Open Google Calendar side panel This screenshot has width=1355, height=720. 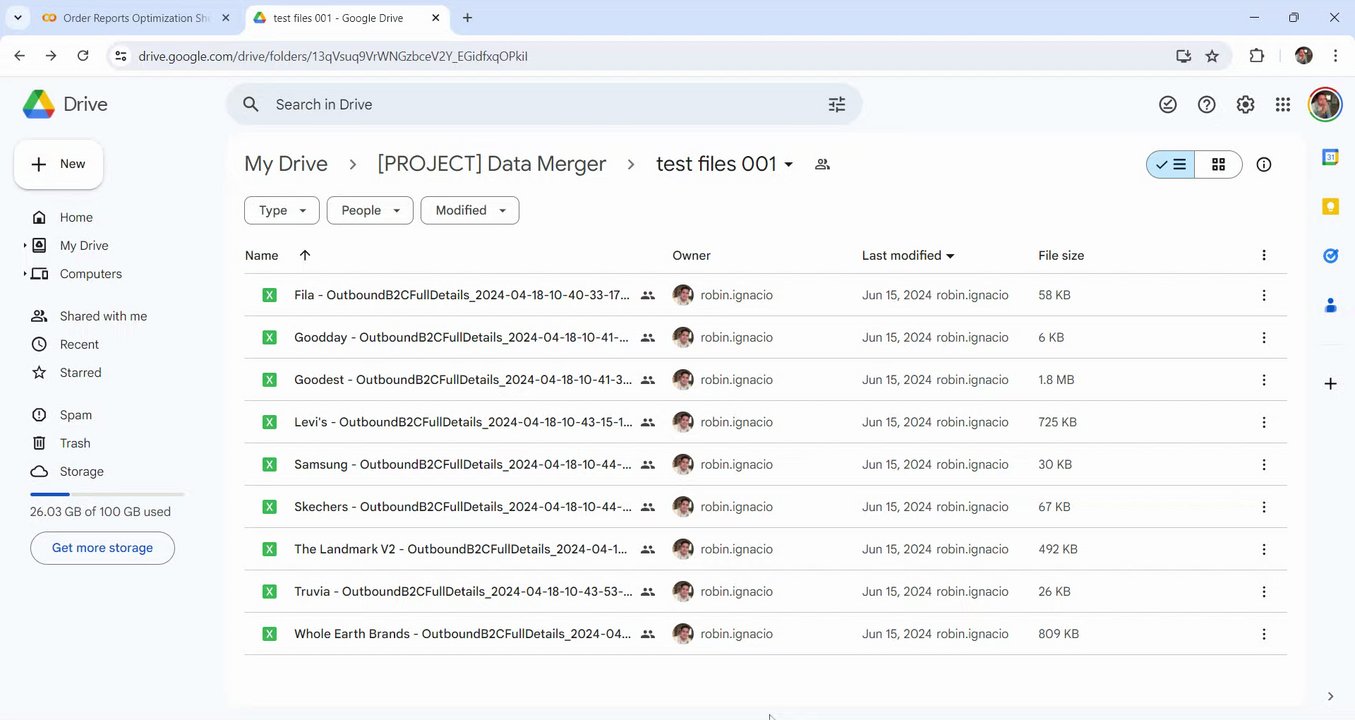click(1330, 157)
